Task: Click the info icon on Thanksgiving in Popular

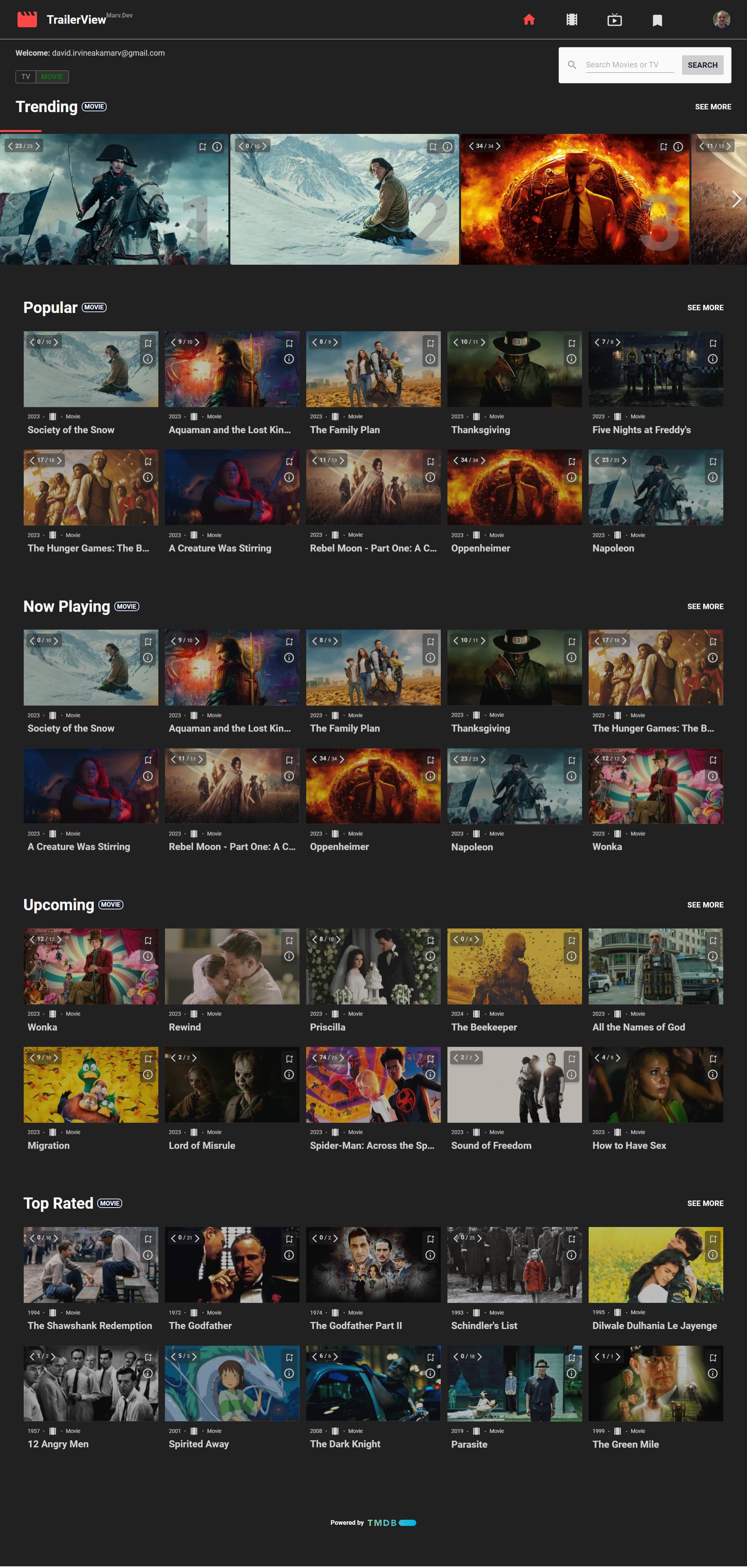Action: click(x=571, y=359)
